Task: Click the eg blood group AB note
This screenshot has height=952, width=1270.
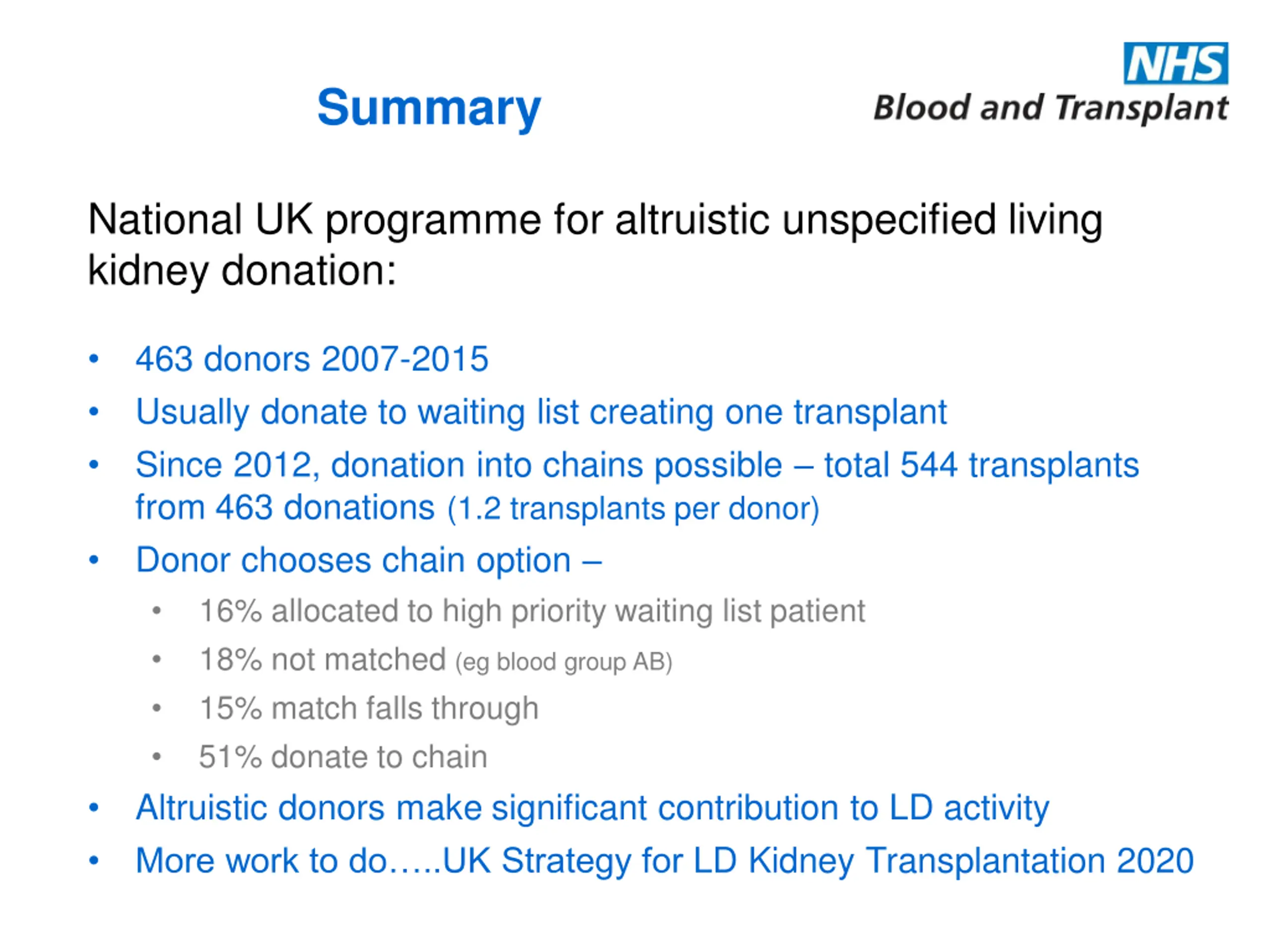Action: click(x=564, y=662)
